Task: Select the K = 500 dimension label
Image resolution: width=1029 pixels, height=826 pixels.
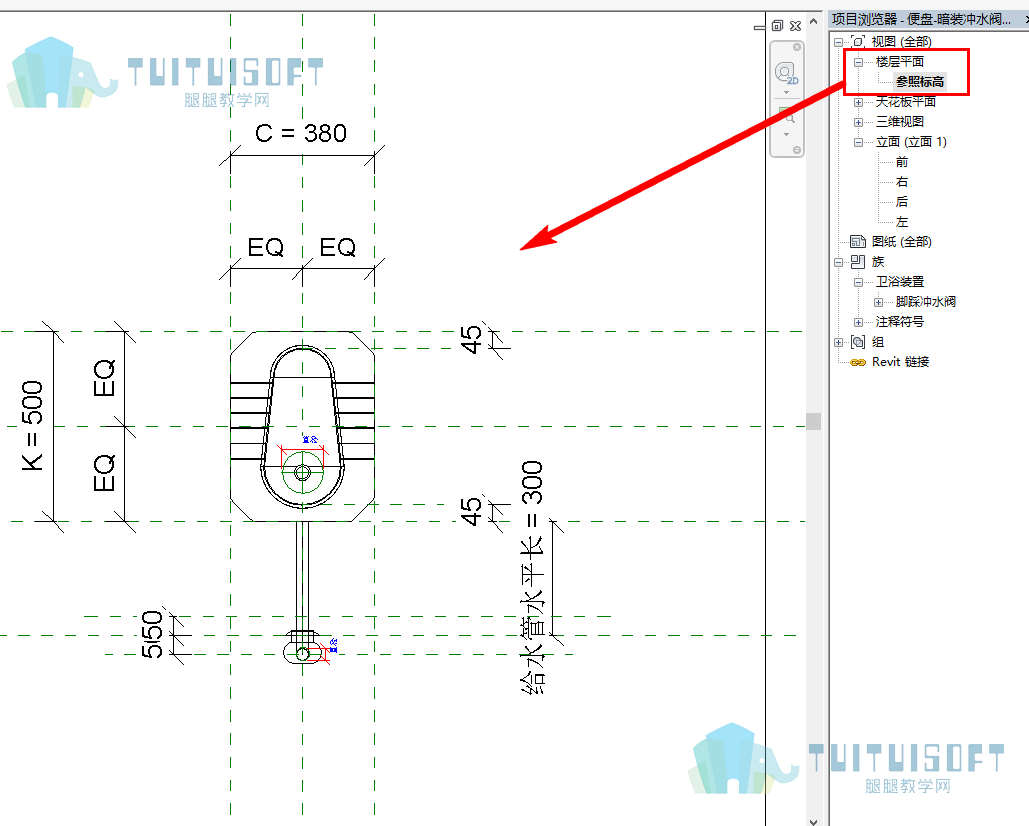Action: click(32, 426)
